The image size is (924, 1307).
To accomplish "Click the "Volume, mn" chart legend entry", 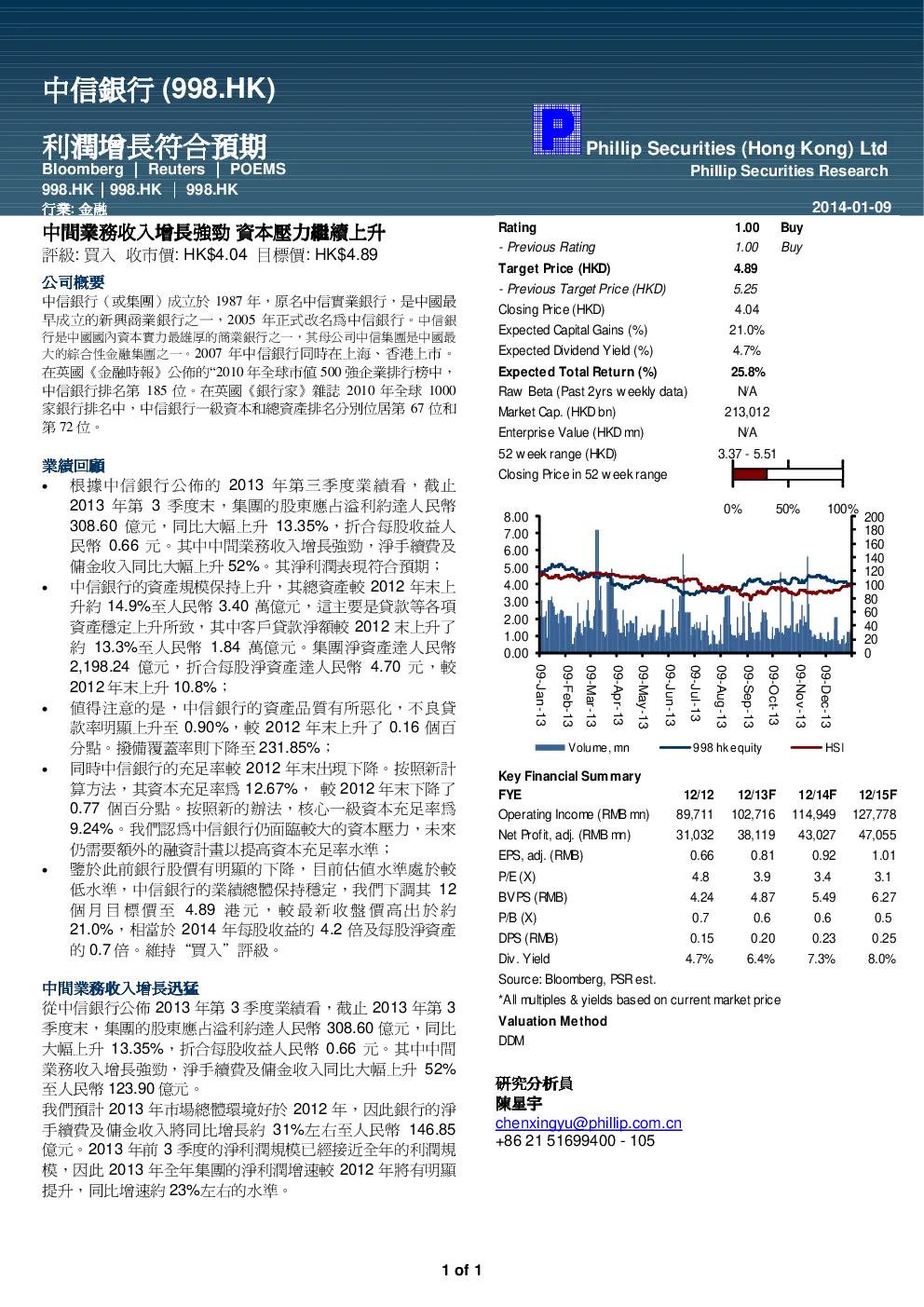I will click(x=582, y=748).
